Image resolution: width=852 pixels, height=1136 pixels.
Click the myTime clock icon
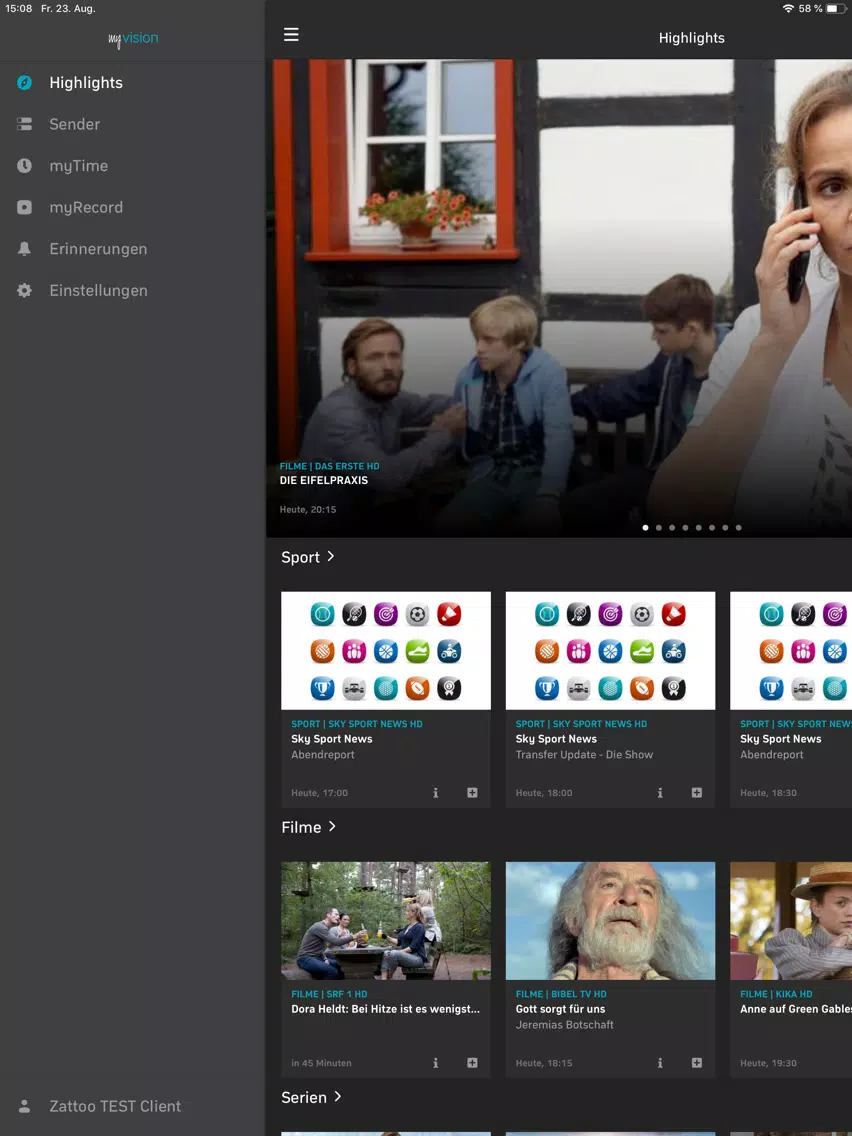[24, 166]
